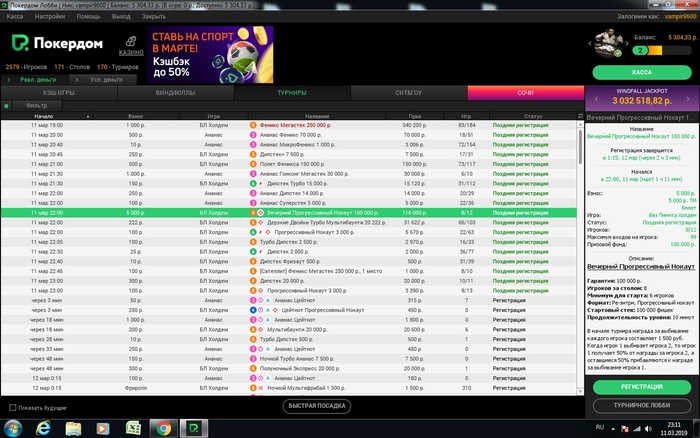Viewport: 700px width, 438px height.
Task: Go to next Windfall Jackpot slide
Action: [688, 99]
